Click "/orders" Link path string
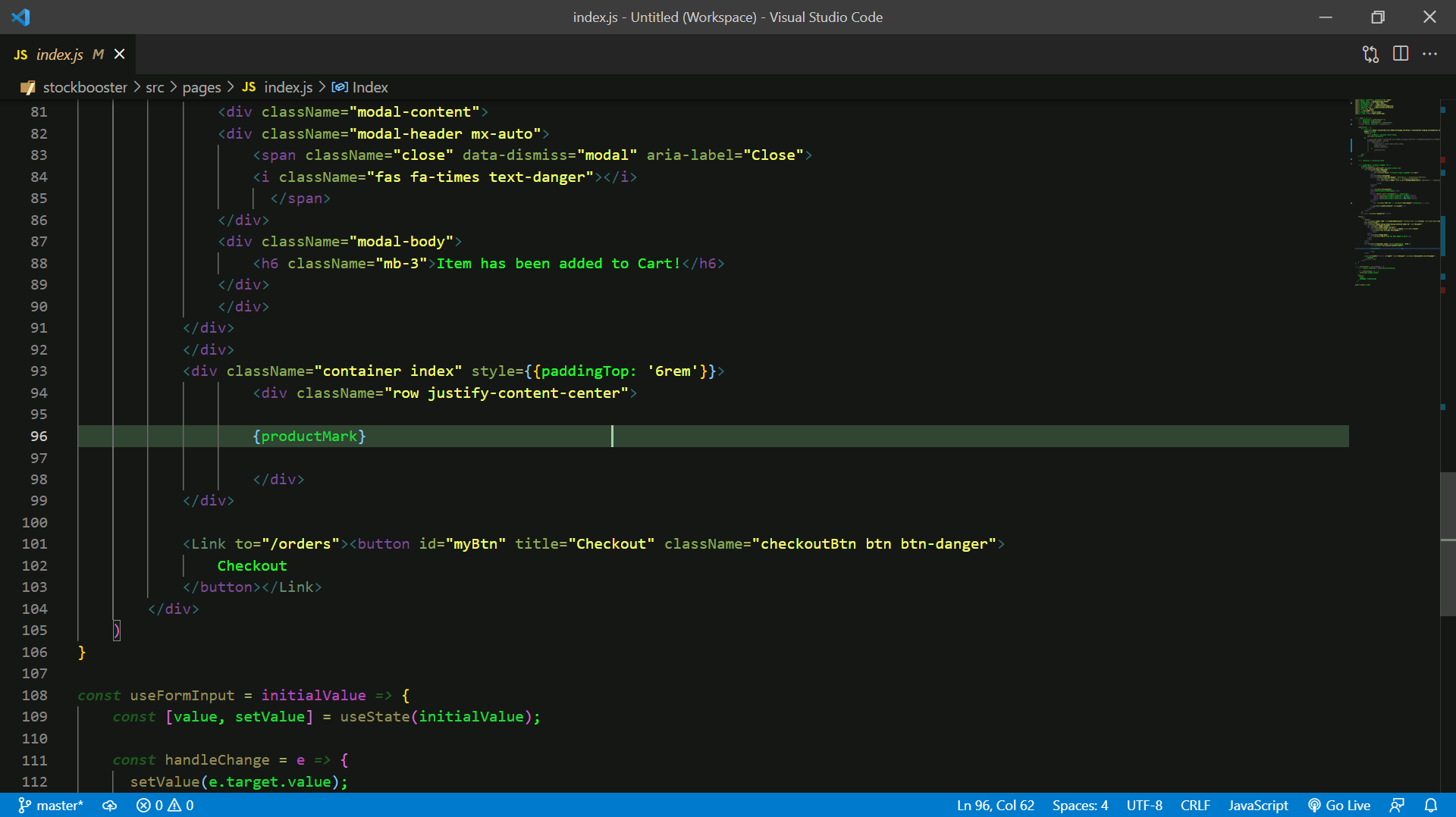The image size is (1456, 817). [300, 543]
